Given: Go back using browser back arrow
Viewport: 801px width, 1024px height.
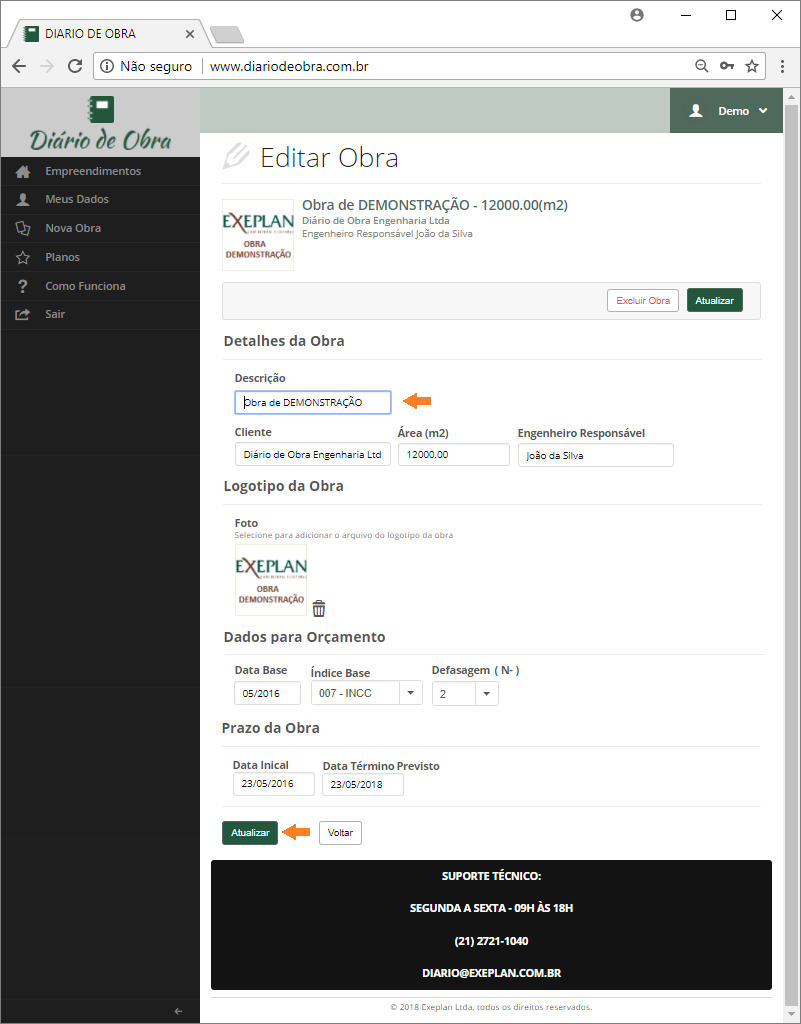Looking at the screenshot, I should coord(20,66).
